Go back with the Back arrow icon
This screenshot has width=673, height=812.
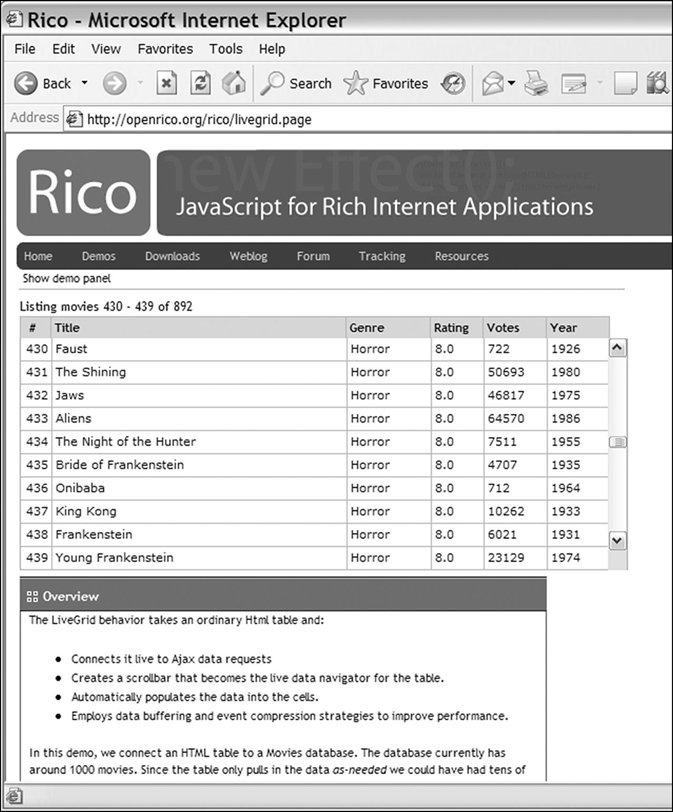tap(25, 83)
